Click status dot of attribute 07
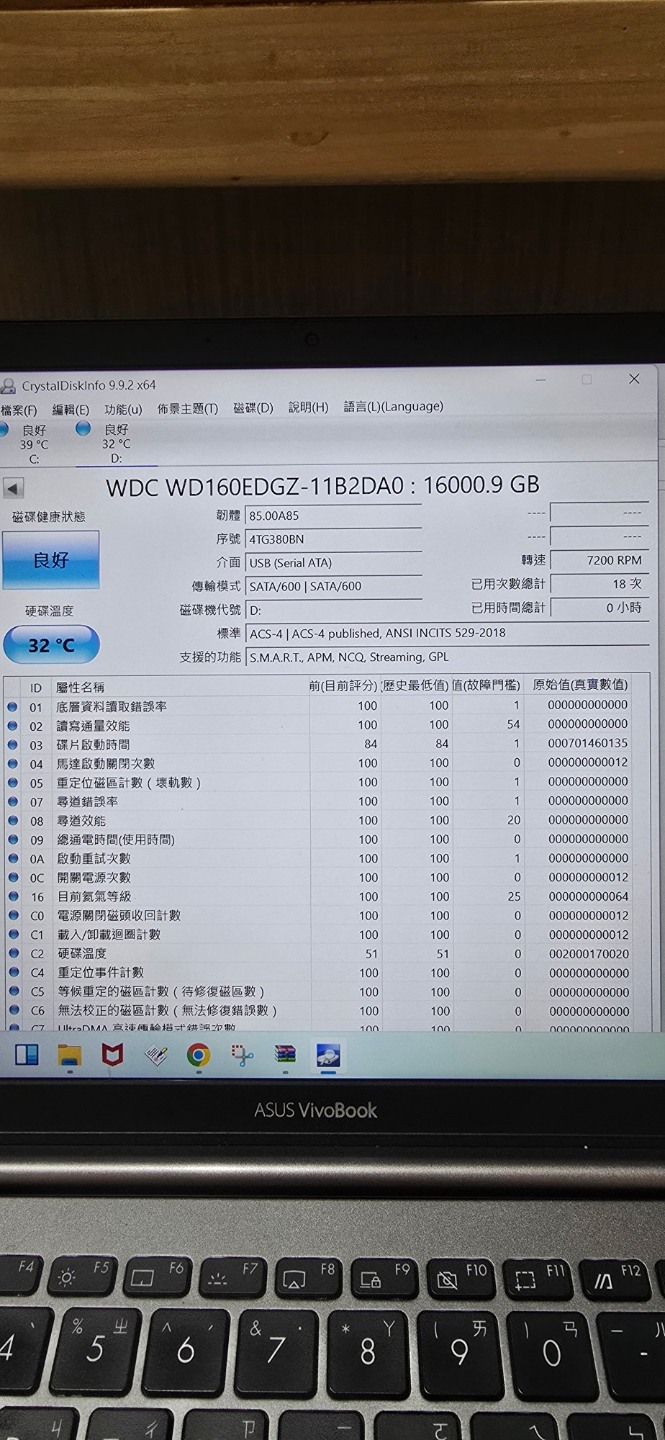665x1440 pixels. tap(13, 801)
